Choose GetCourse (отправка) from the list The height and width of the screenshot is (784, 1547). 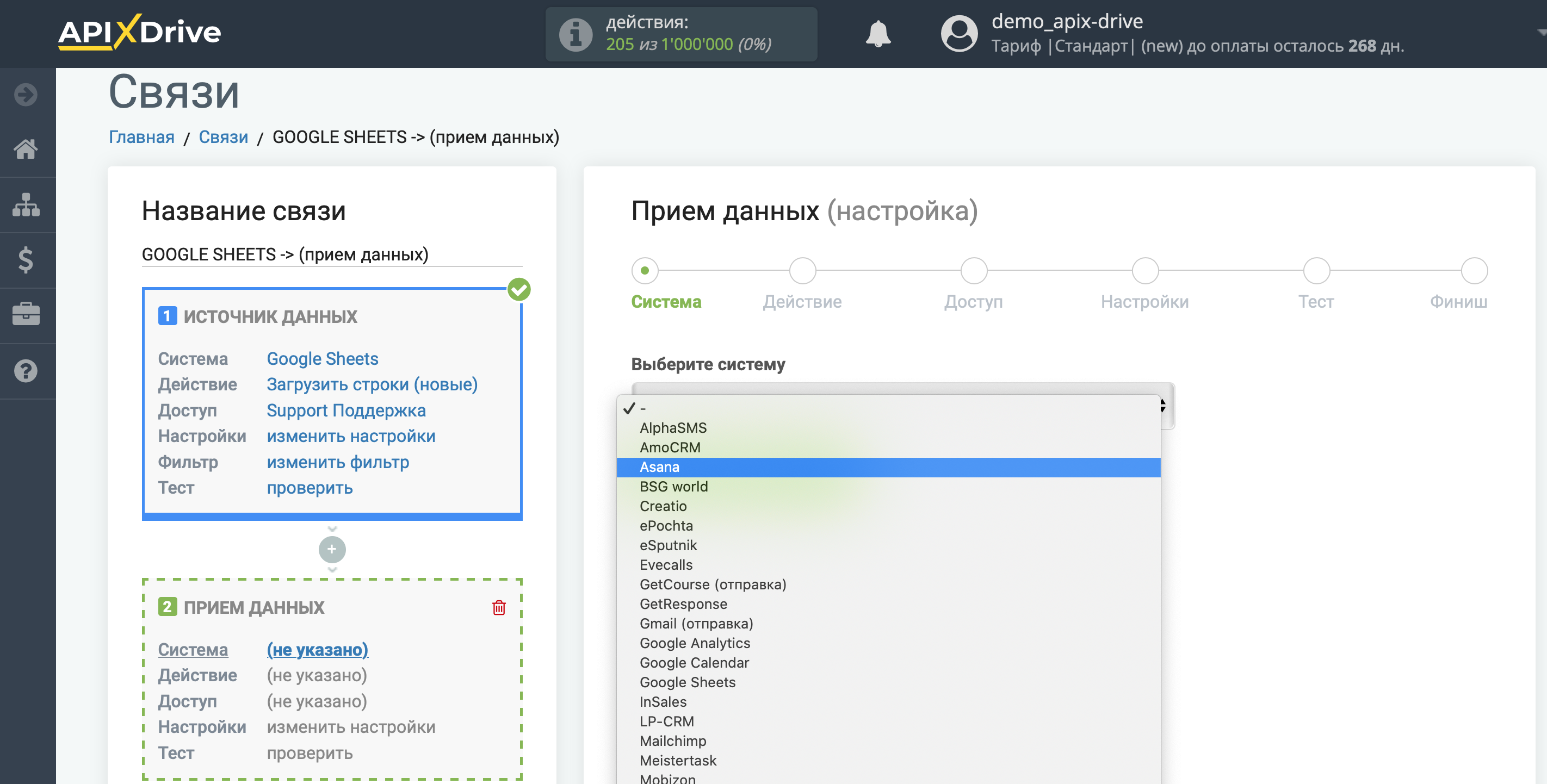coord(888,584)
